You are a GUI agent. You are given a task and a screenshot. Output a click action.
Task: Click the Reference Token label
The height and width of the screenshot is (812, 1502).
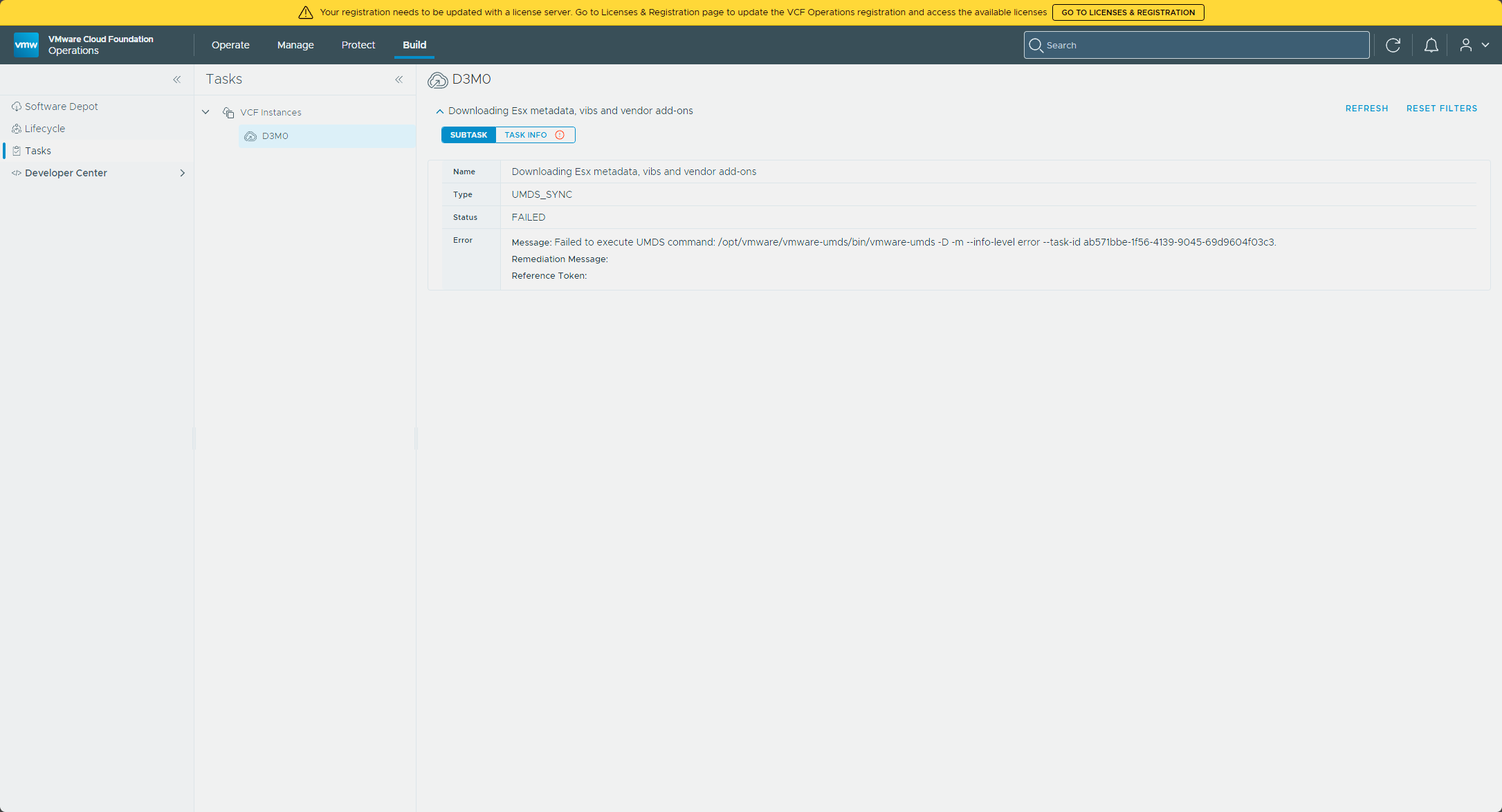(x=549, y=276)
